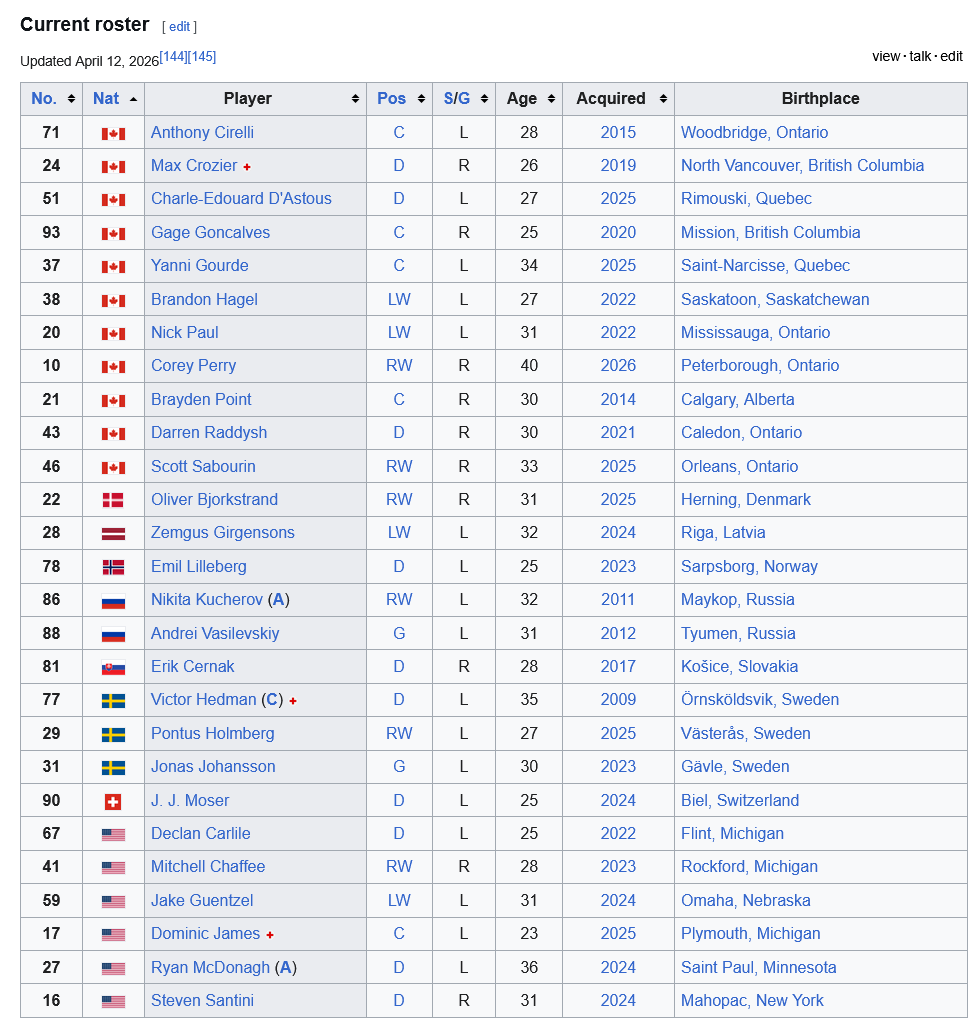Viewport: 976px width, 1027px height.
Task: Sort by Acquired column arrows
Action: tap(663, 99)
